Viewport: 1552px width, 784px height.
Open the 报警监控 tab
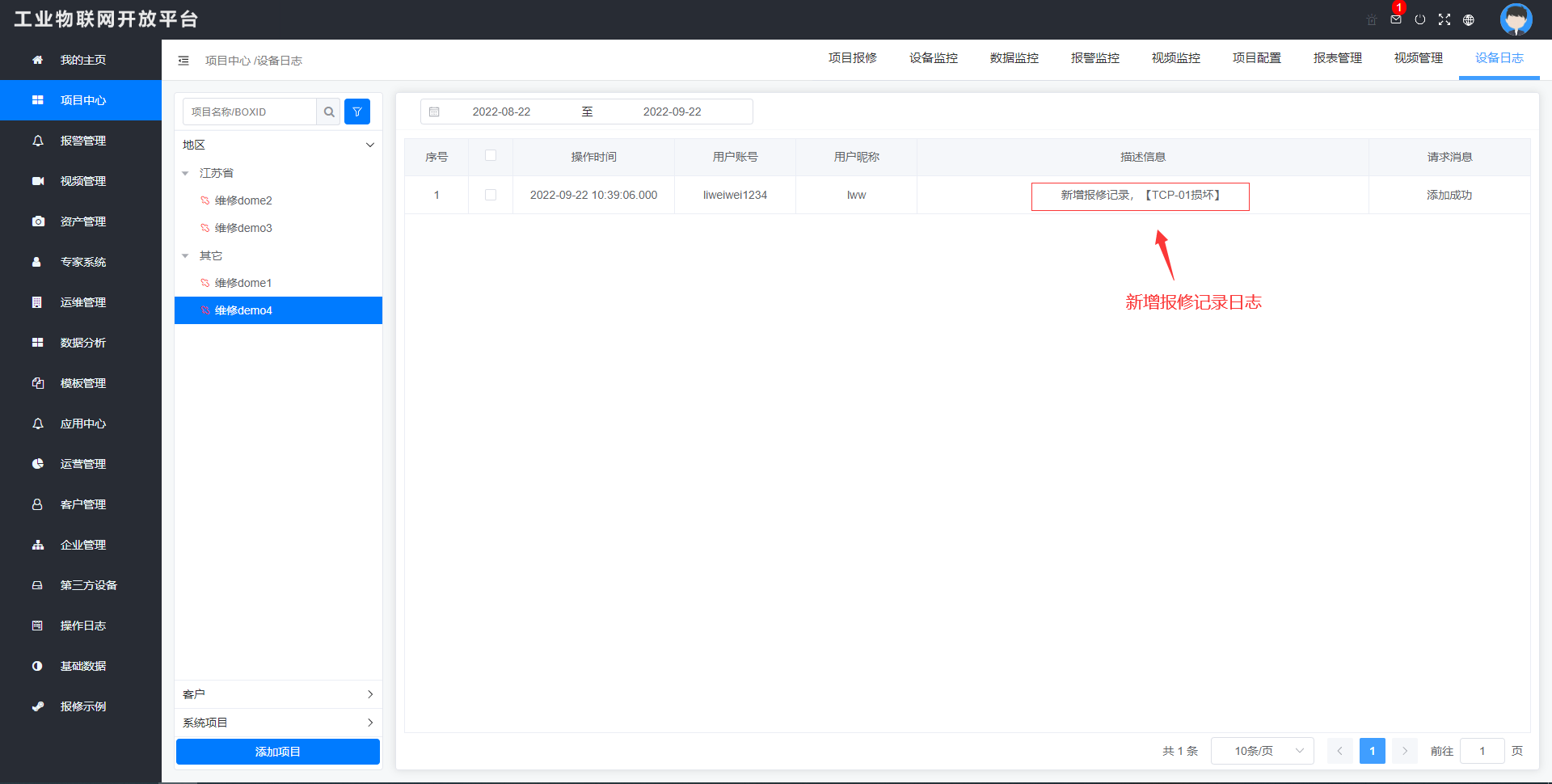coord(1095,58)
